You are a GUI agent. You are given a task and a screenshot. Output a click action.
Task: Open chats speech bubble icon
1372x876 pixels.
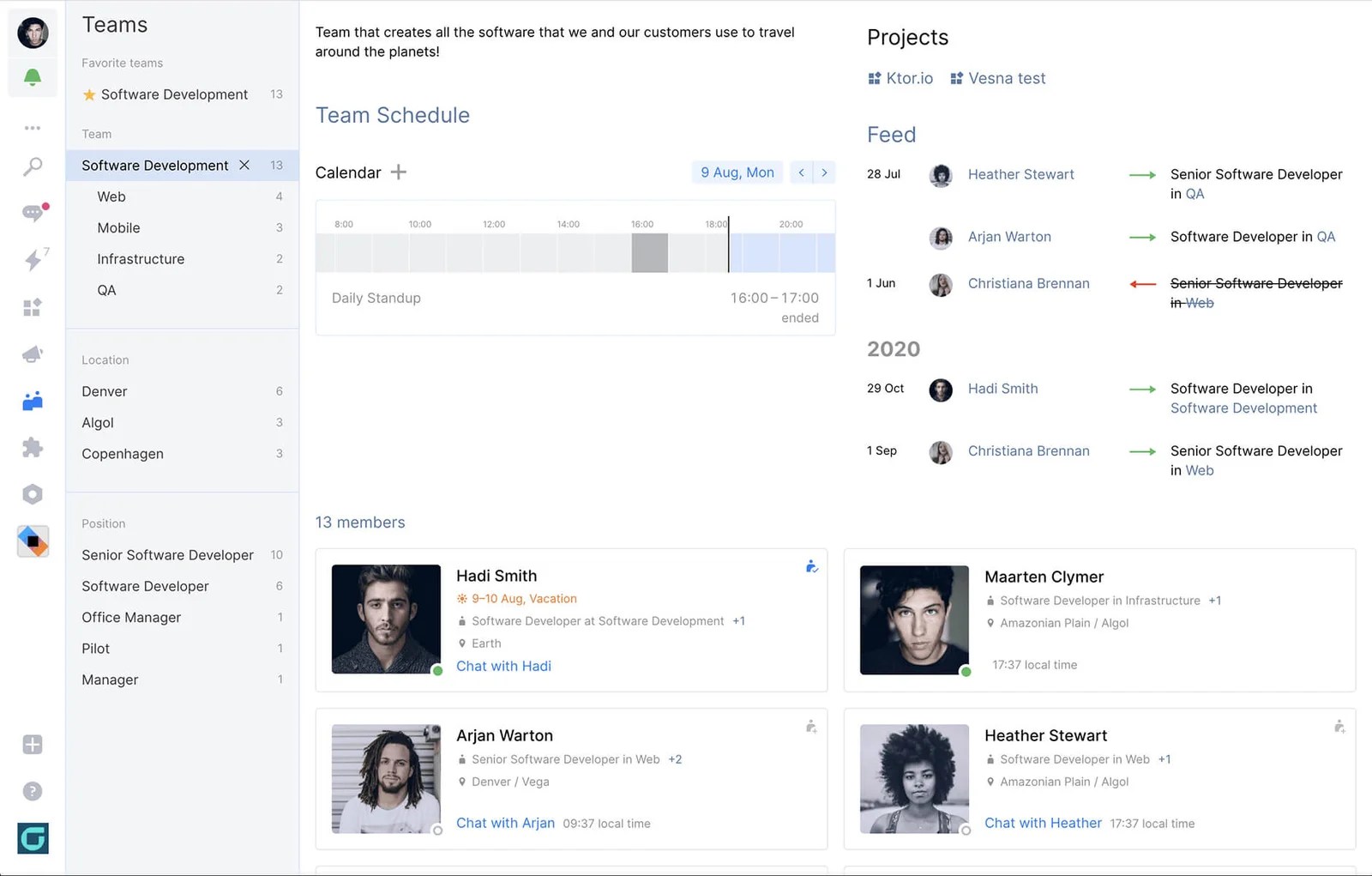33,213
